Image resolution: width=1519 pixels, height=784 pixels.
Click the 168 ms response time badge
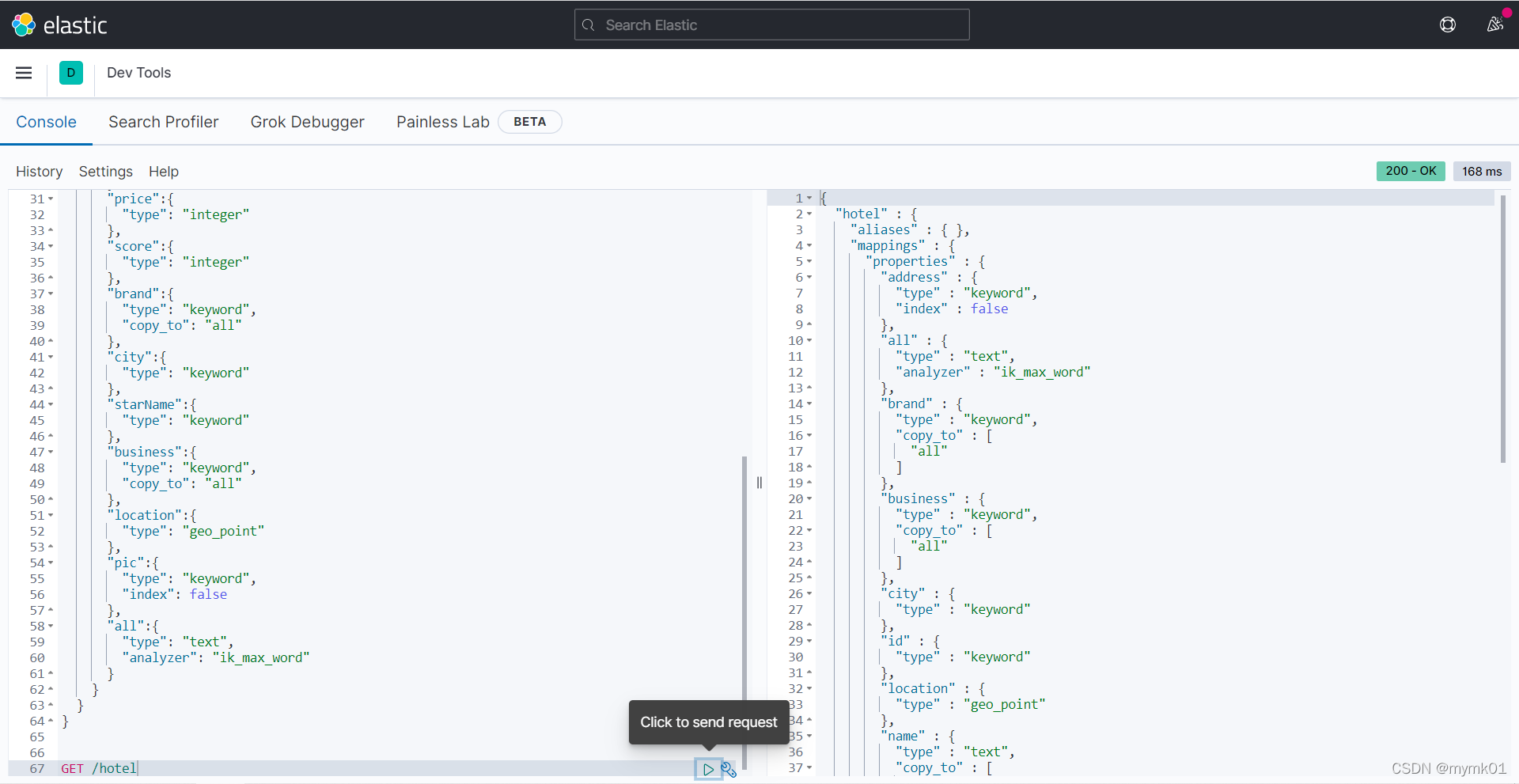1482,171
